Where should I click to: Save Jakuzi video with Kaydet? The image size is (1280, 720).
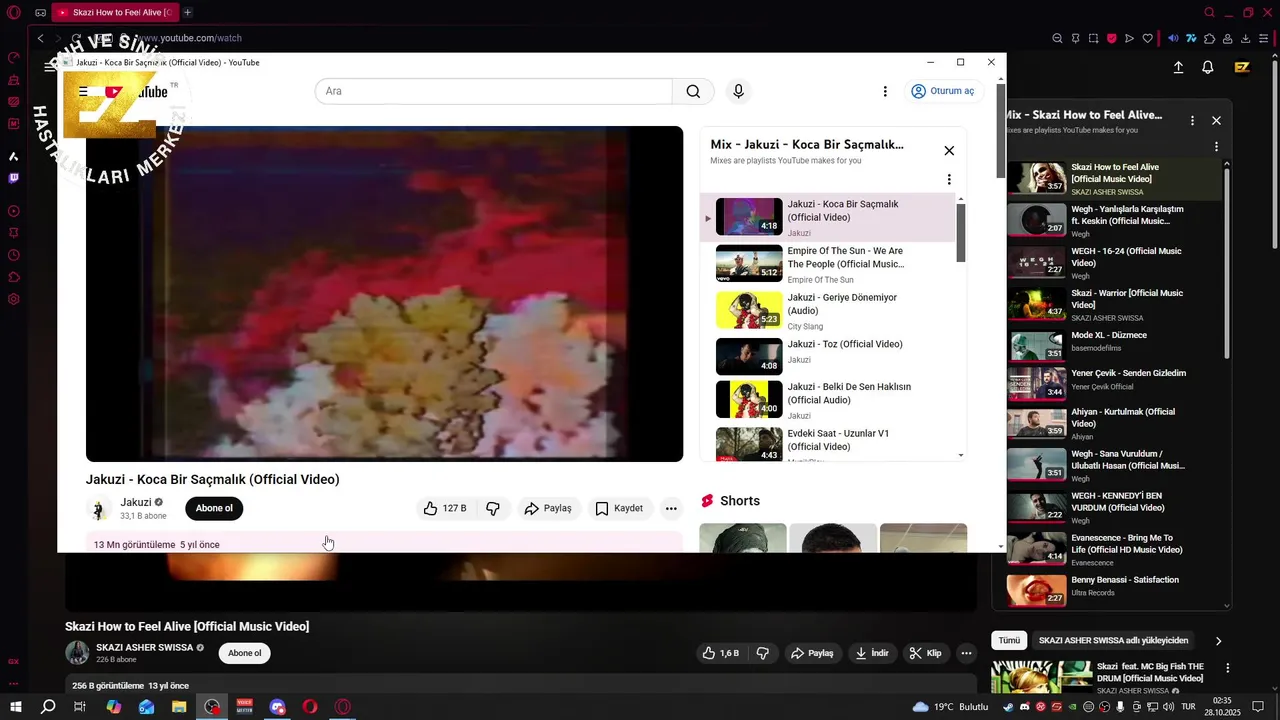pos(620,508)
